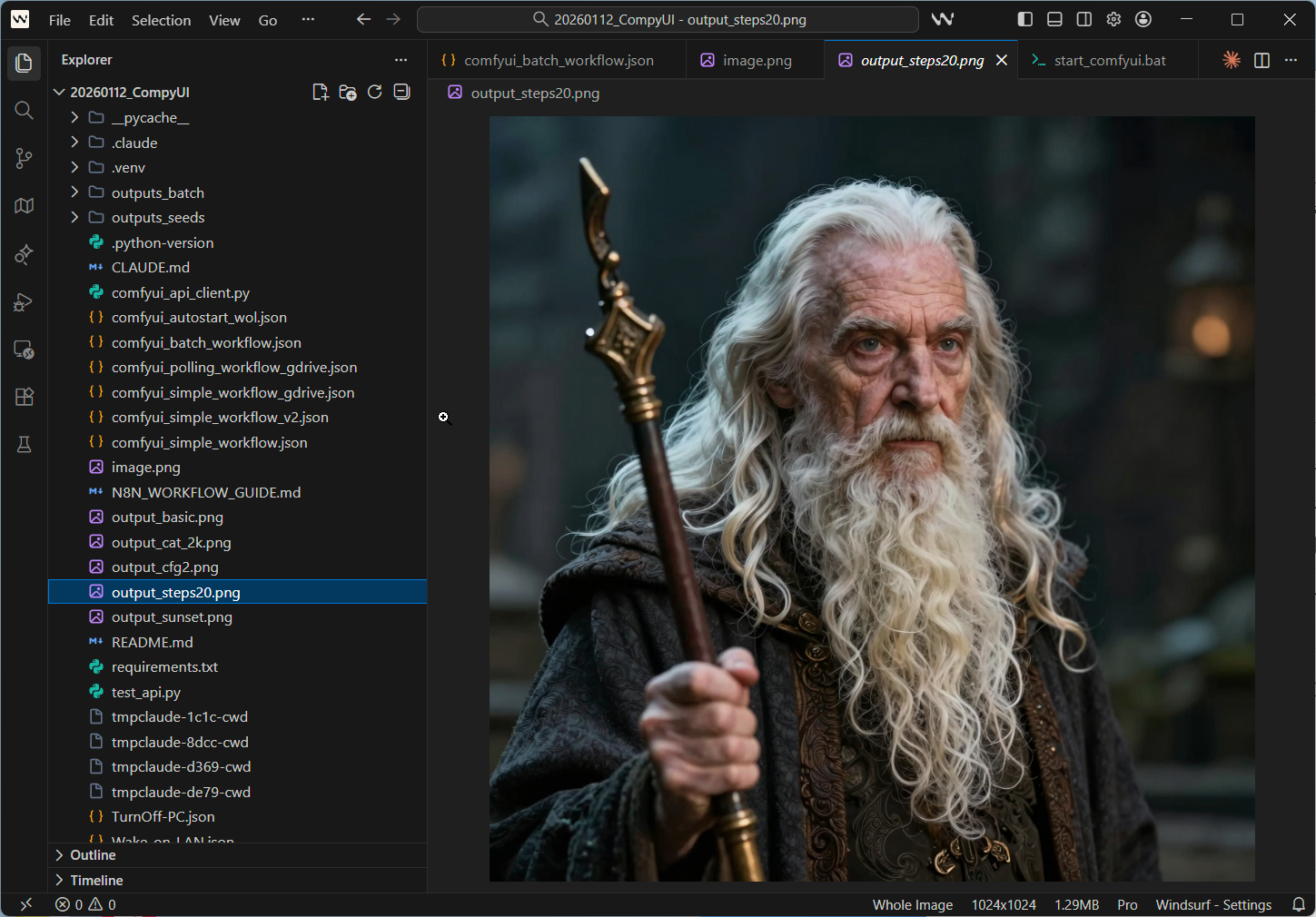Image resolution: width=1316 pixels, height=917 pixels.
Task: Expand the Timeline section
Action: click(x=96, y=881)
